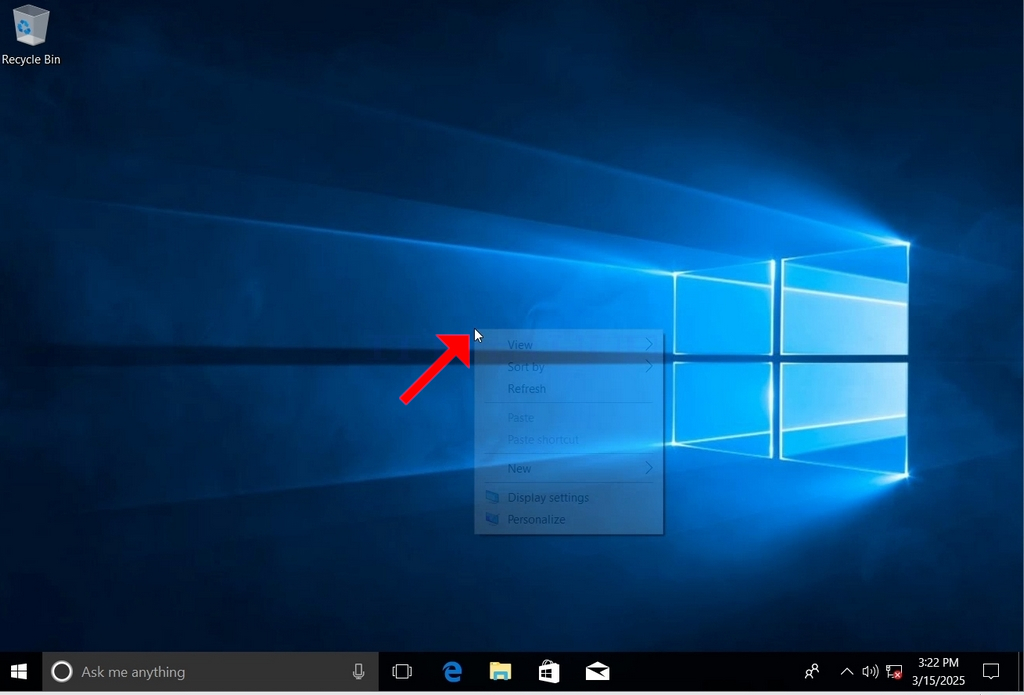Open the View submenu in context menu

pyautogui.click(x=569, y=345)
